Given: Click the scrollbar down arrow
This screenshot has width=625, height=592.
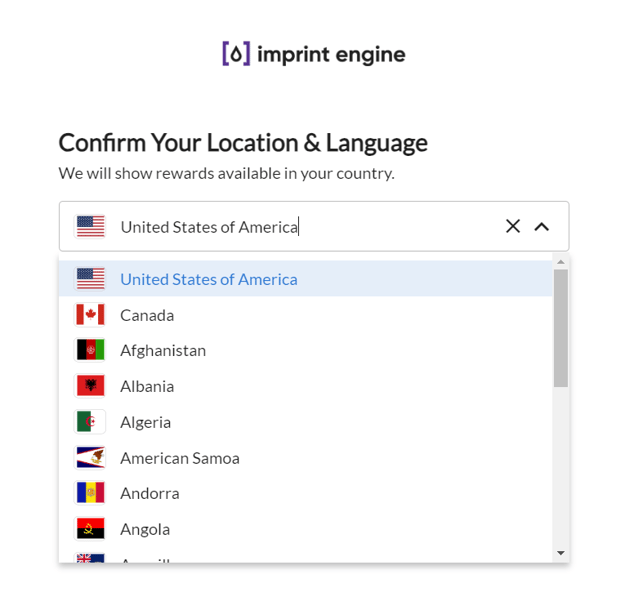Looking at the screenshot, I should click(x=561, y=553).
